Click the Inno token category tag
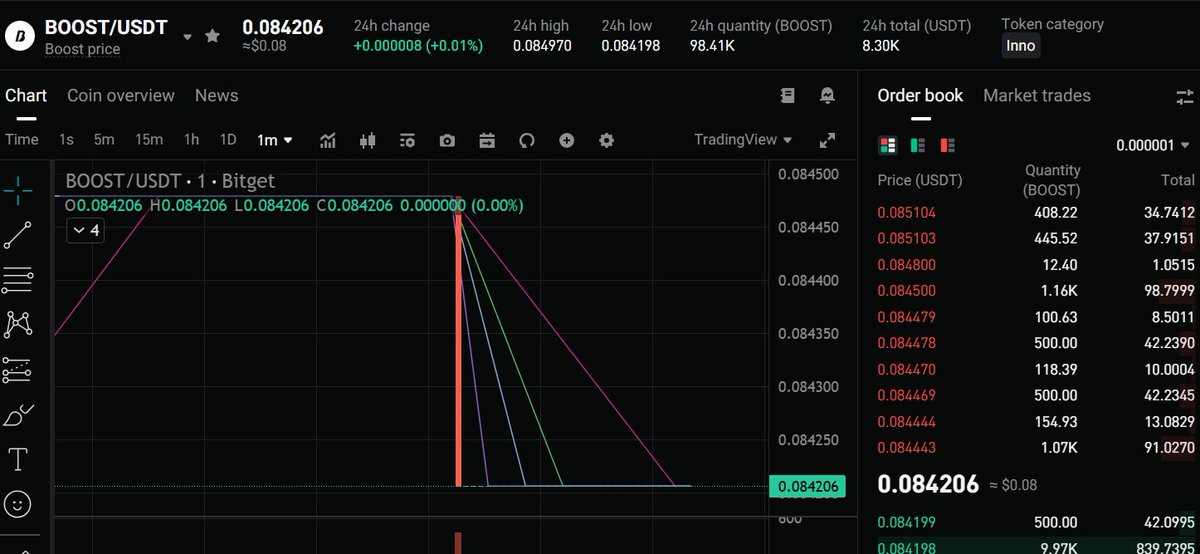This screenshot has height=554, width=1200. pyautogui.click(x=1021, y=45)
